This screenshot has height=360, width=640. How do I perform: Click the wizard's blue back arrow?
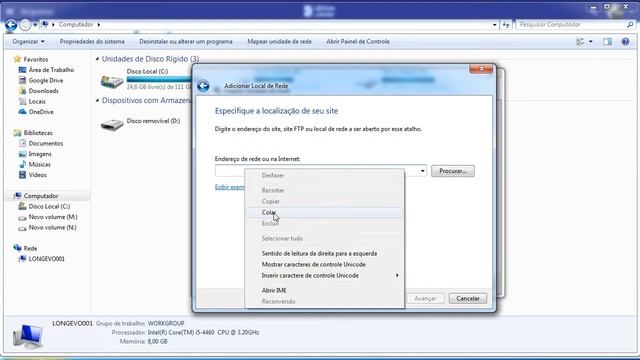(x=203, y=86)
